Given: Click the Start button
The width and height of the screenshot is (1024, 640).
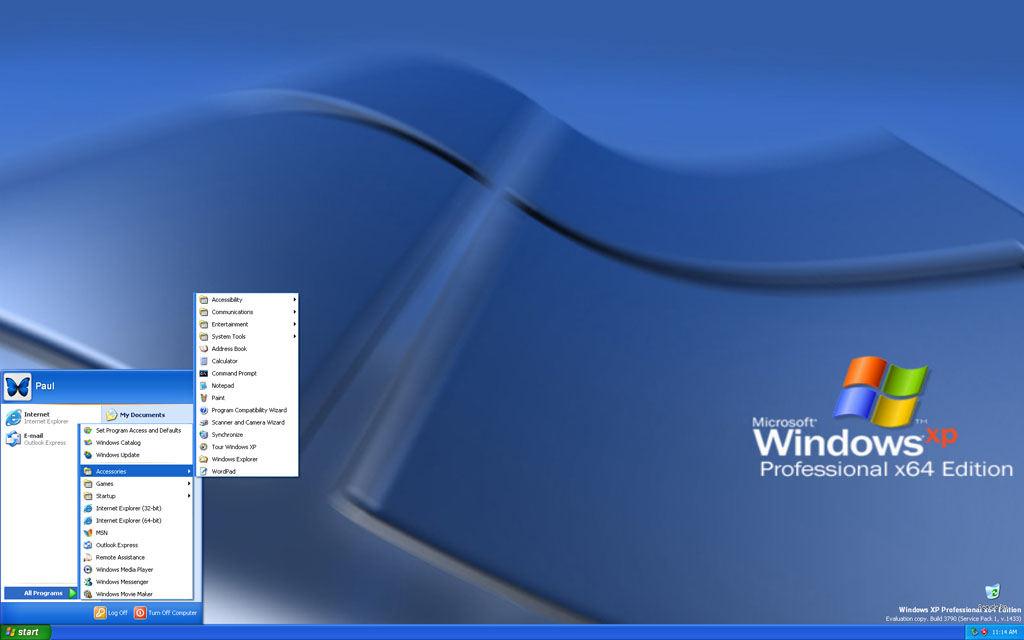Looking at the screenshot, I should point(25,632).
